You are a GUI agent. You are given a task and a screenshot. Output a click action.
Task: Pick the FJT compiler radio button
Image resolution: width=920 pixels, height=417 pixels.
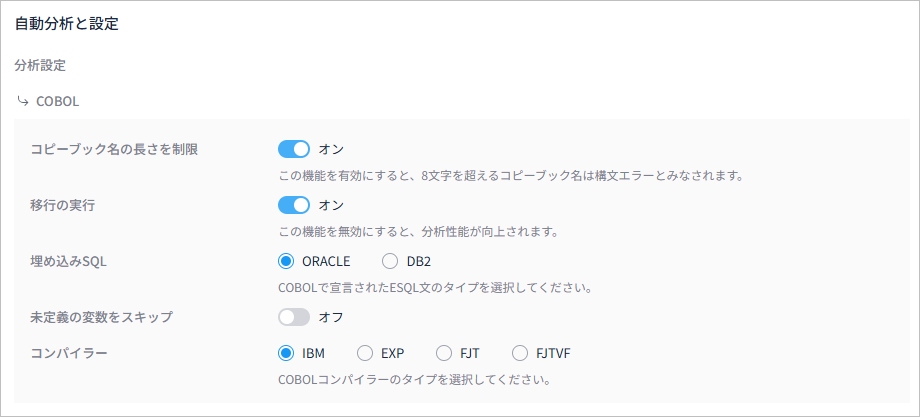coord(444,353)
